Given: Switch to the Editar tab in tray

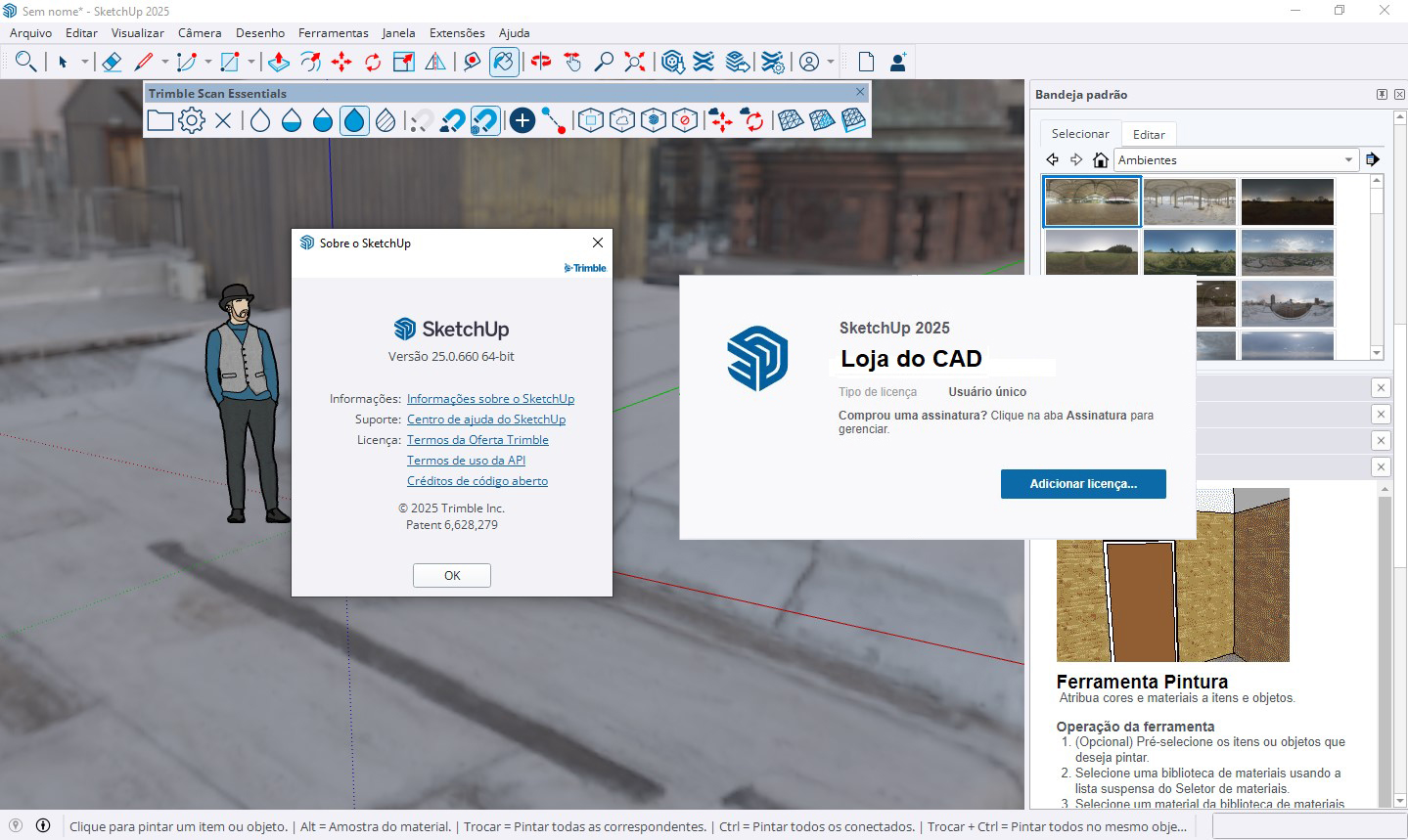Looking at the screenshot, I should point(1149,135).
